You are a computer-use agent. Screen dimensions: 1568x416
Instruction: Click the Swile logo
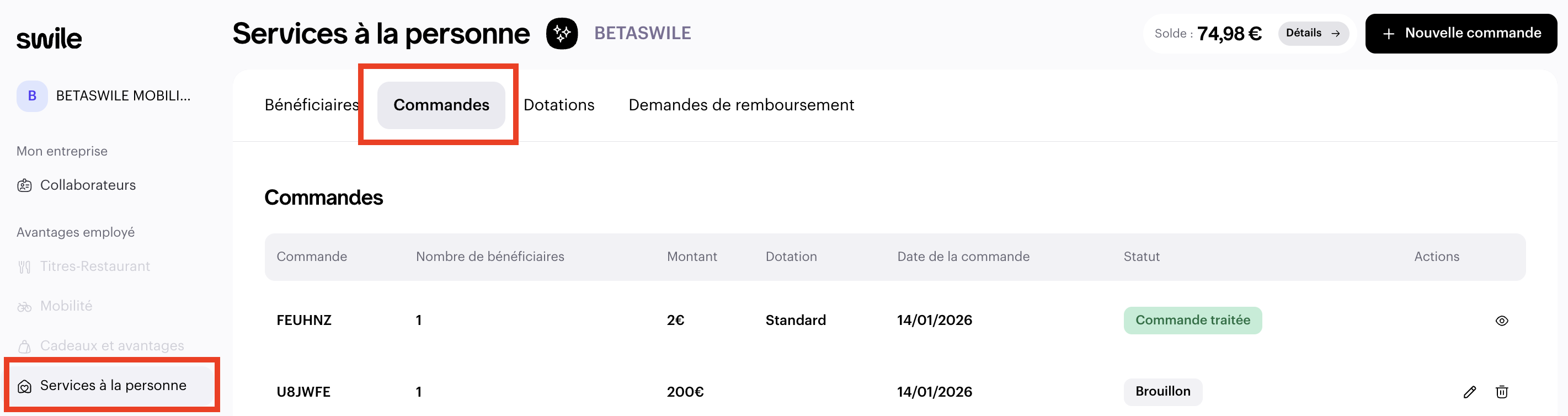[x=49, y=39]
